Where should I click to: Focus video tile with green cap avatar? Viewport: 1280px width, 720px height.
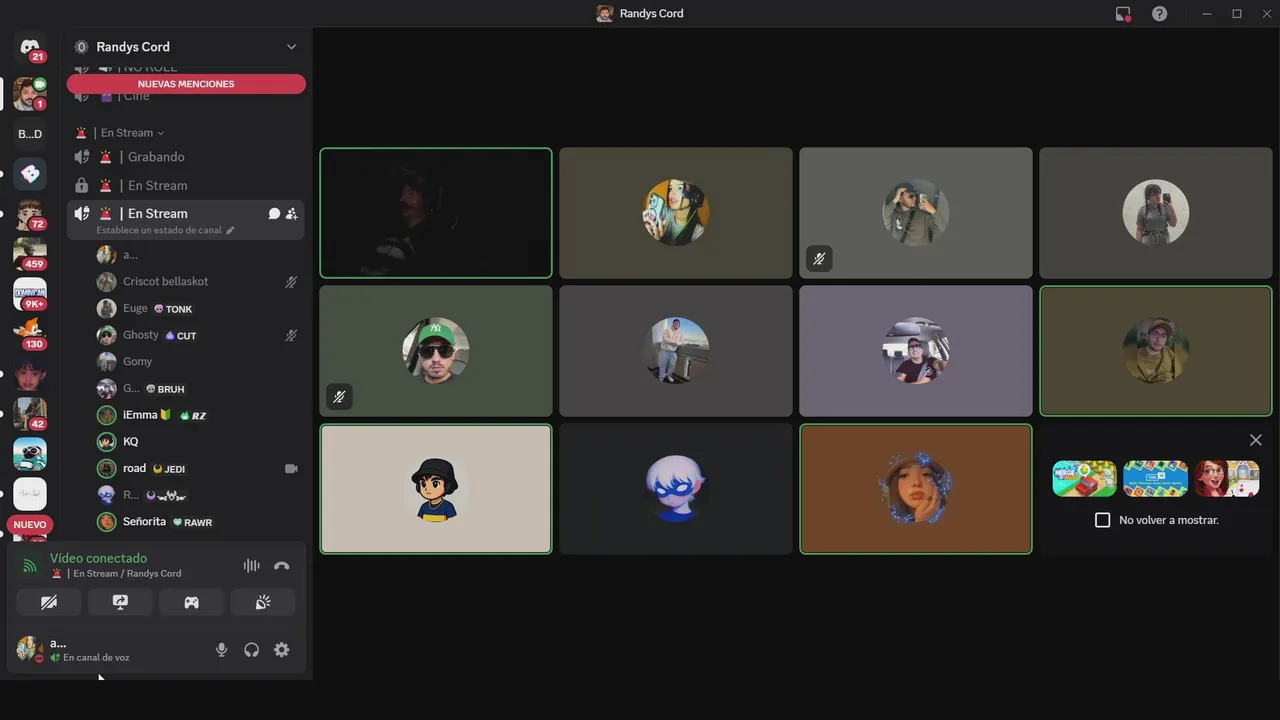436,351
